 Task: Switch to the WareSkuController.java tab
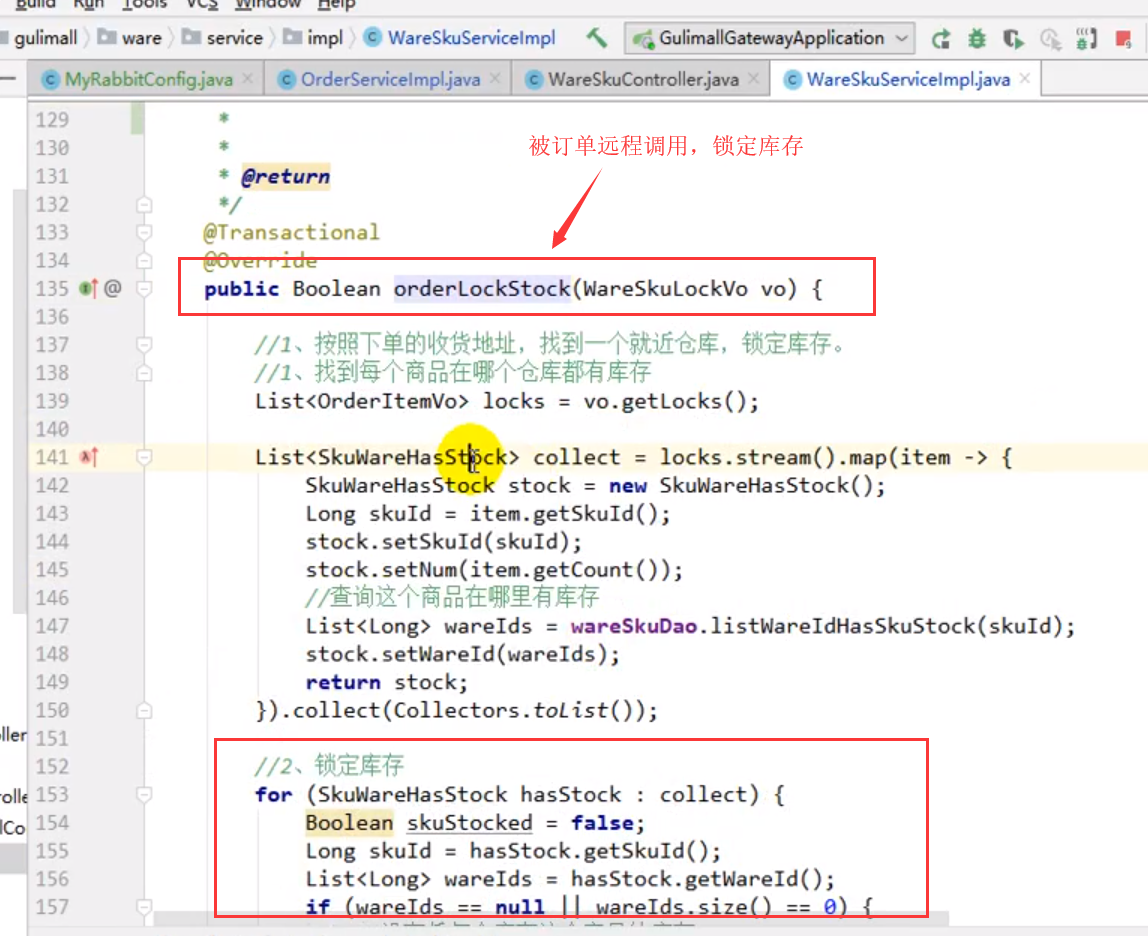(x=643, y=79)
